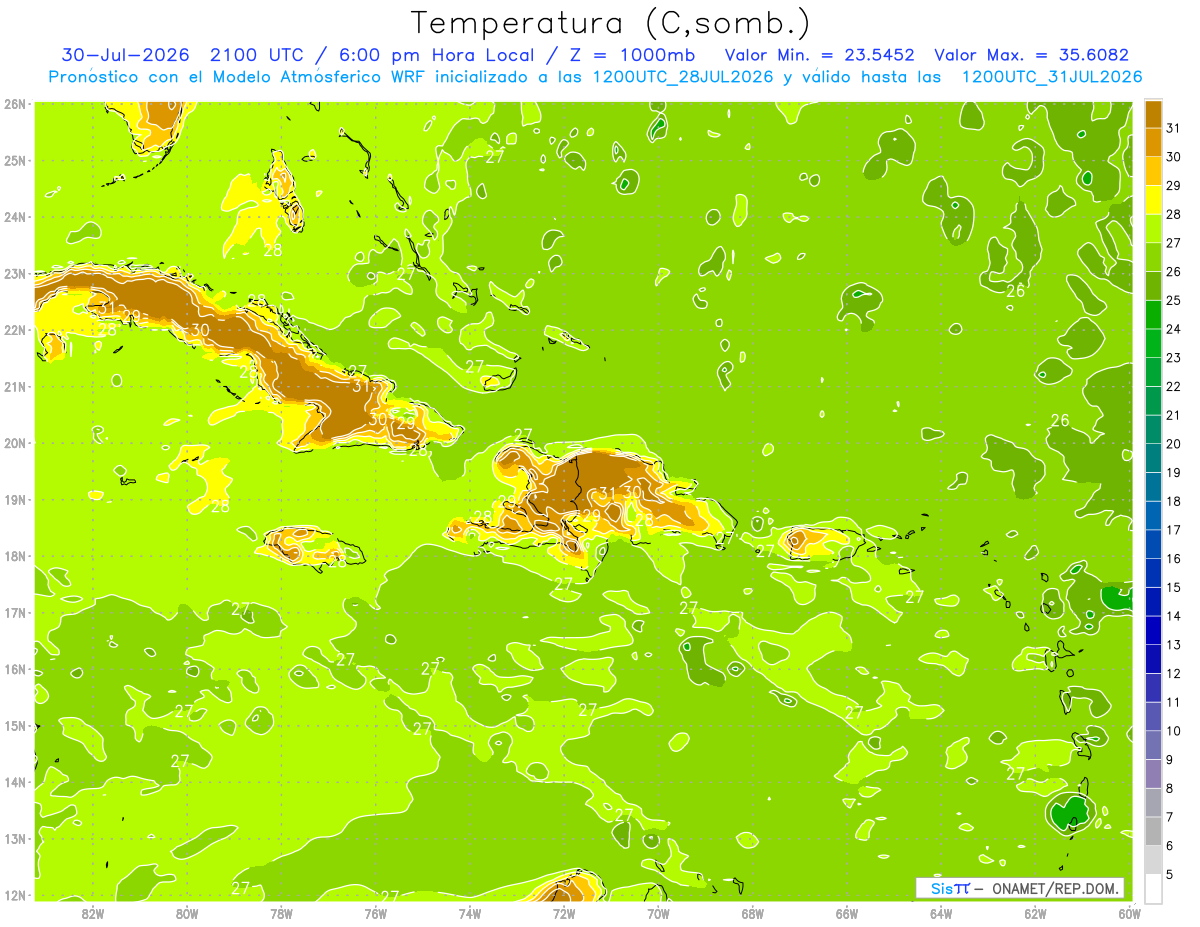Click the "17" value on the color legend
Image resolution: width=1200 pixels, height=927 pixels.
coord(1173,530)
